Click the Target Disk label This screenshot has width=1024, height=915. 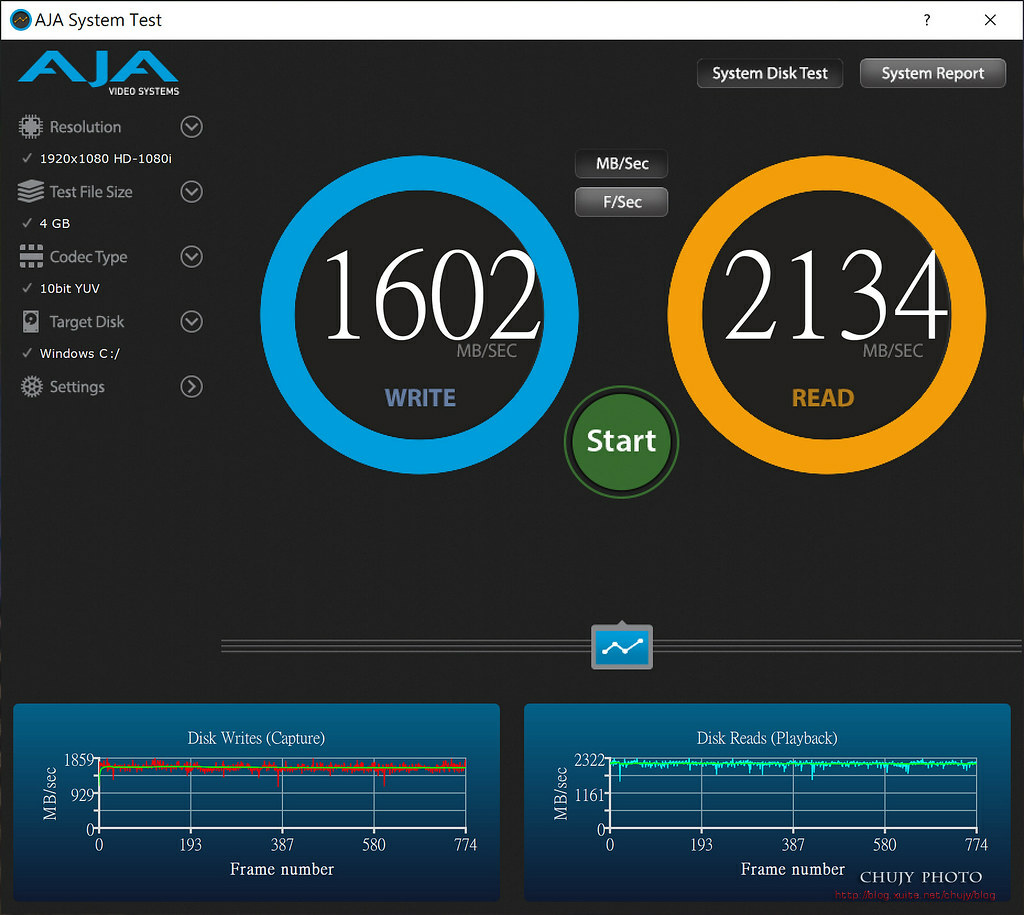click(x=87, y=322)
